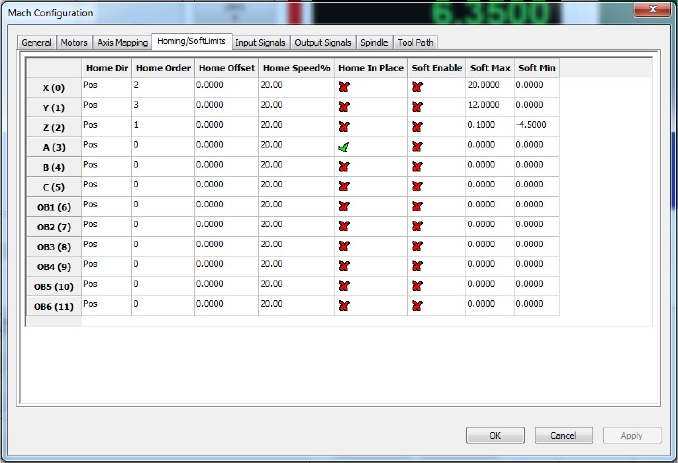This screenshot has height=463, width=678.
Task: Click the Soft Enable column header
Action: click(437, 68)
